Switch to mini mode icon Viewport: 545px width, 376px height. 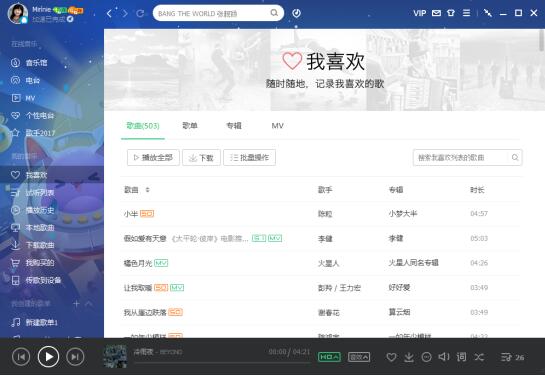click(488, 13)
